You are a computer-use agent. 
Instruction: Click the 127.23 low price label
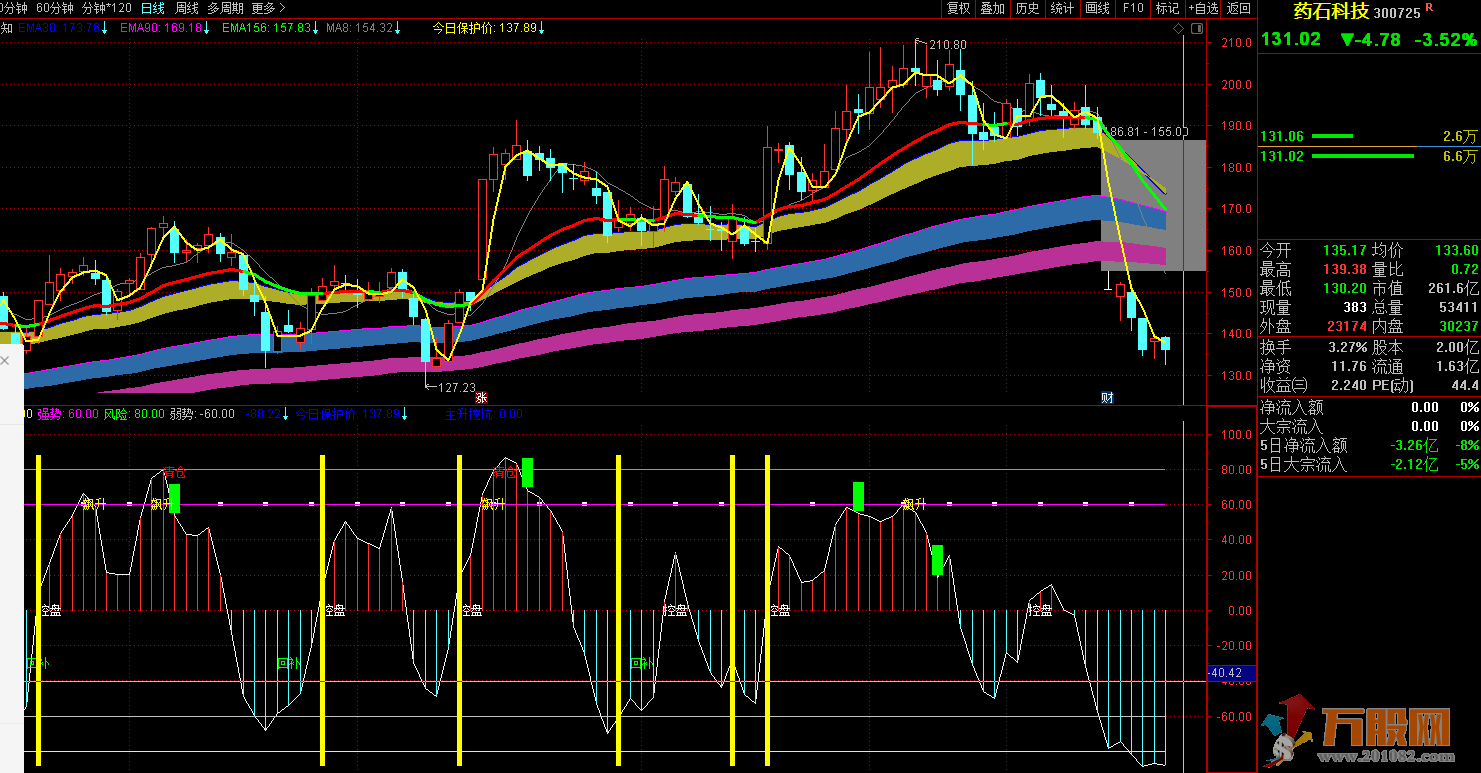tap(456, 386)
